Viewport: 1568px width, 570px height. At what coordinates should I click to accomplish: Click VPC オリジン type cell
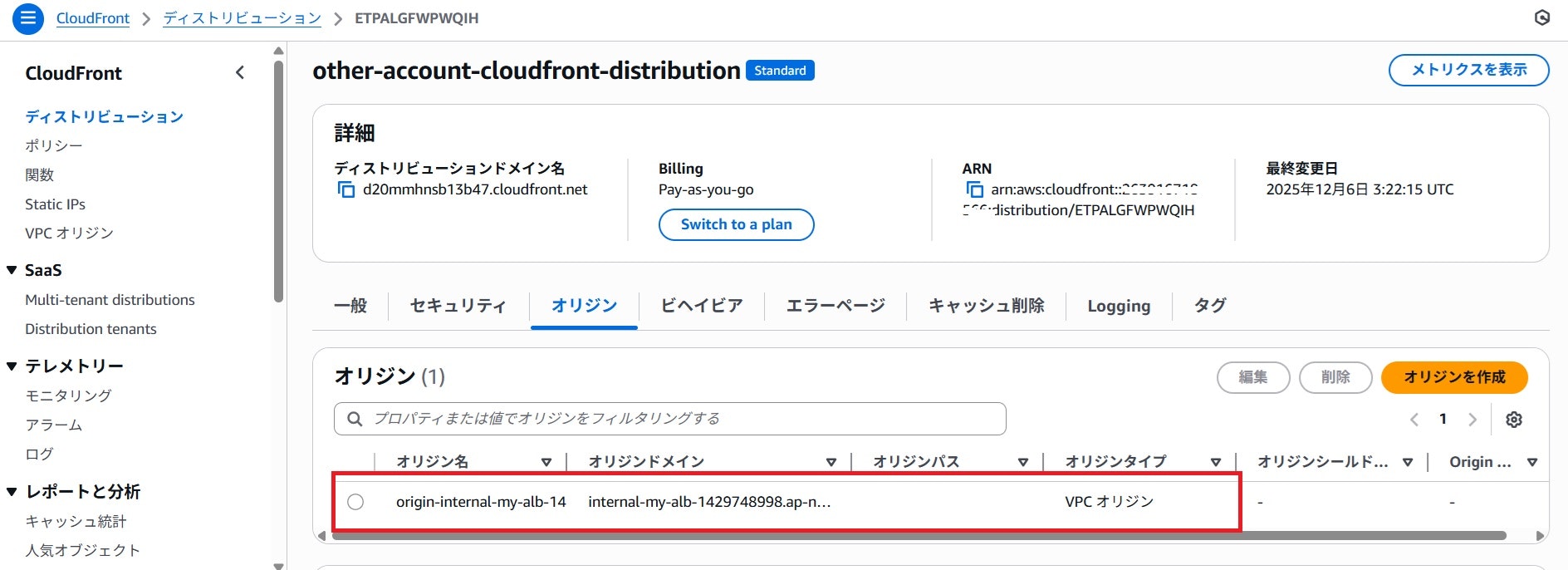tap(1110, 502)
